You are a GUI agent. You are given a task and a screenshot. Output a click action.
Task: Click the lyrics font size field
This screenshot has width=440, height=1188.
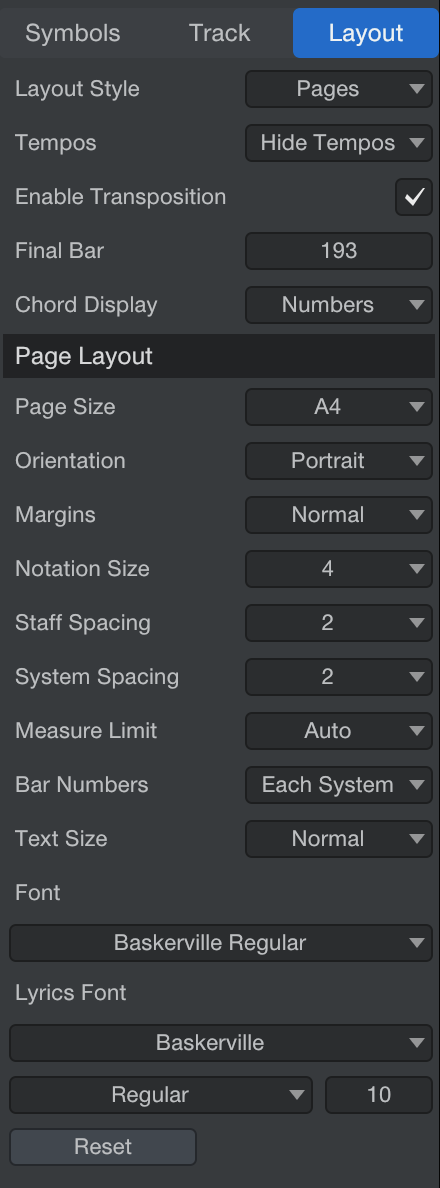379,1095
